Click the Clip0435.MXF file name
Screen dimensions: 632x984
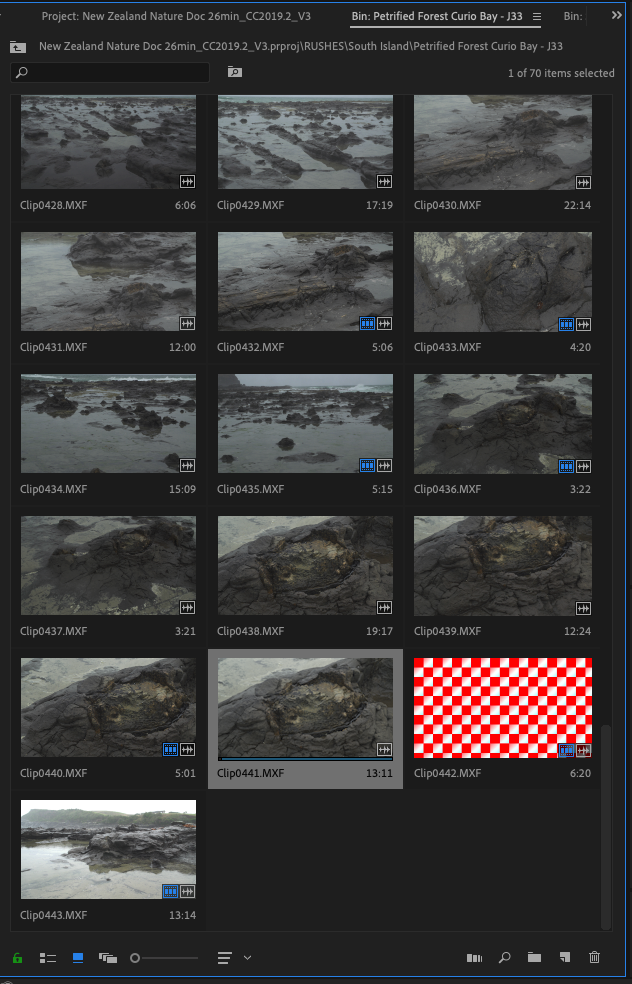[250, 489]
